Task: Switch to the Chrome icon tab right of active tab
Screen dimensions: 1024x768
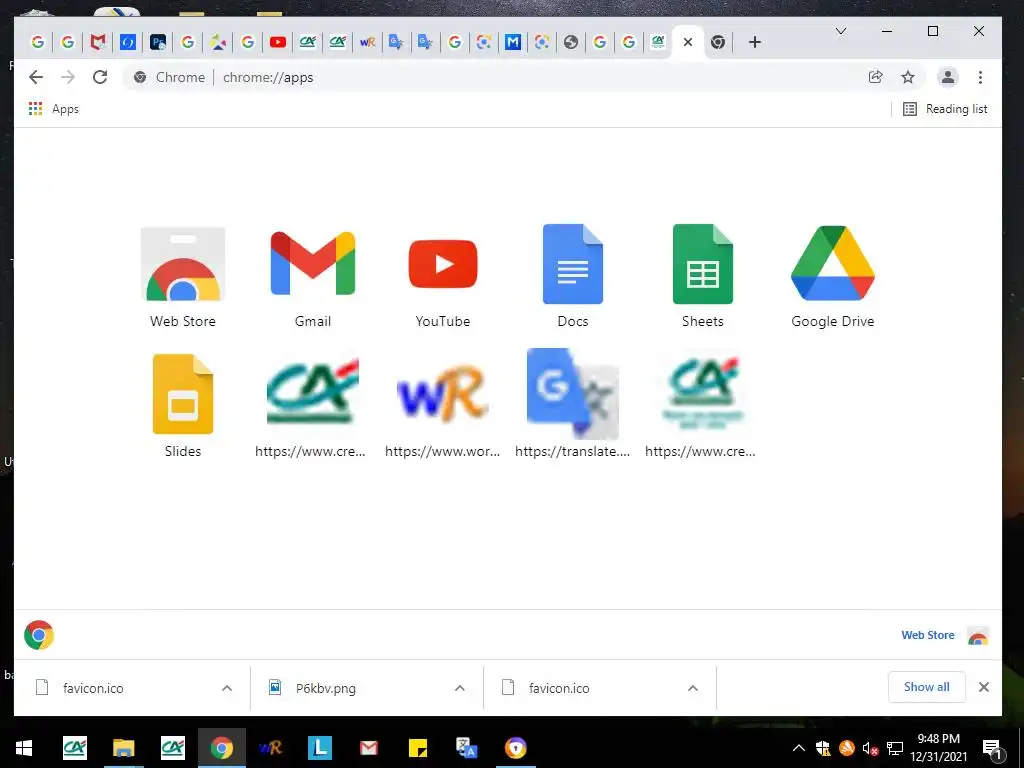Action: coord(718,42)
